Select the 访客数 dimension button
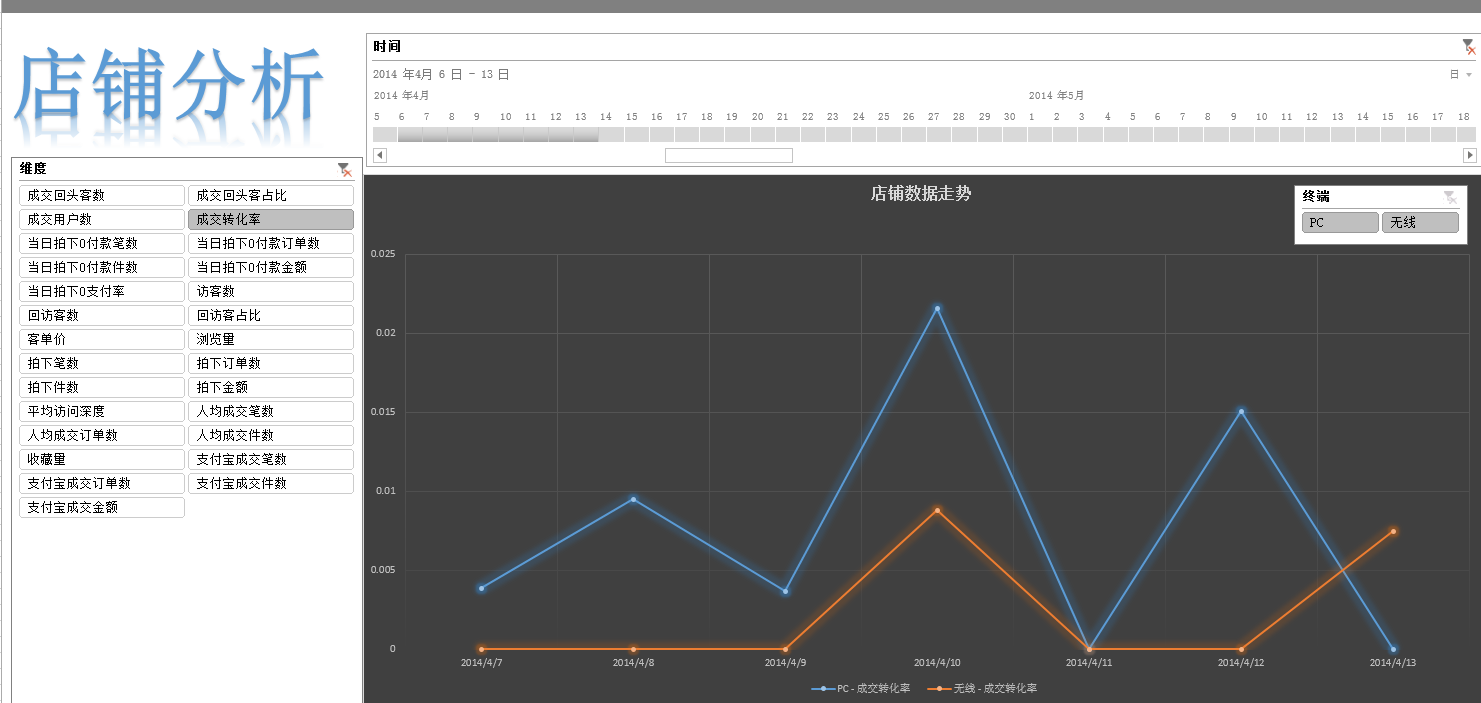Screen dimensions: 1481x703 pyautogui.click(x=271, y=292)
